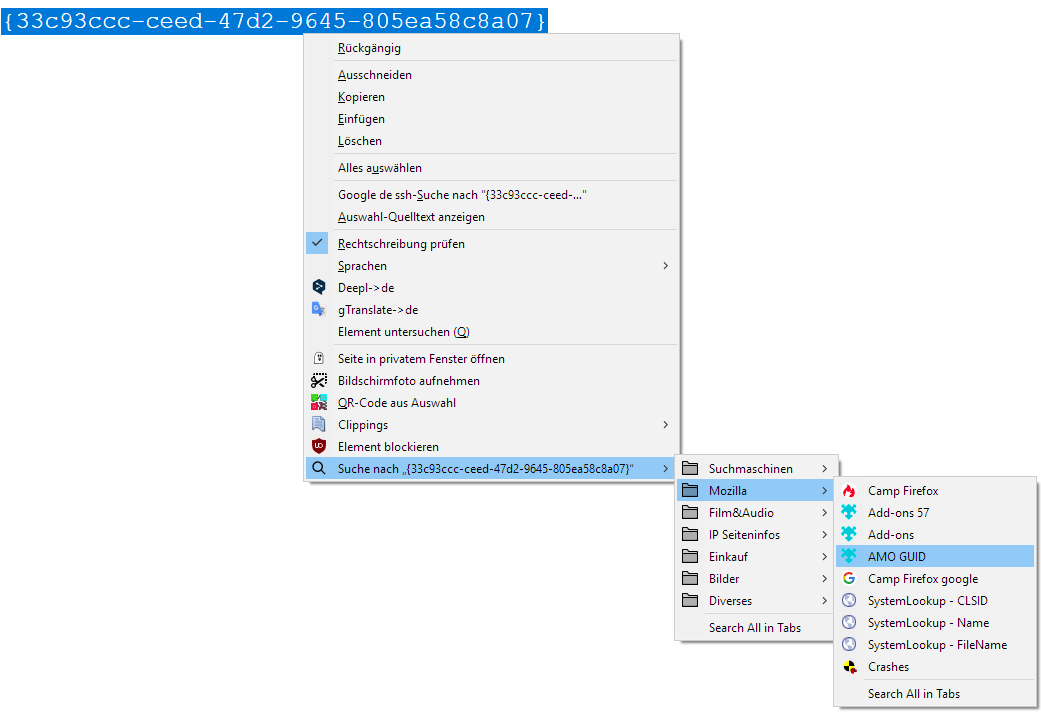The image size is (1041, 712).
Task: Open Auswahl-Quelltext anzeigen
Action: tap(492, 217)
